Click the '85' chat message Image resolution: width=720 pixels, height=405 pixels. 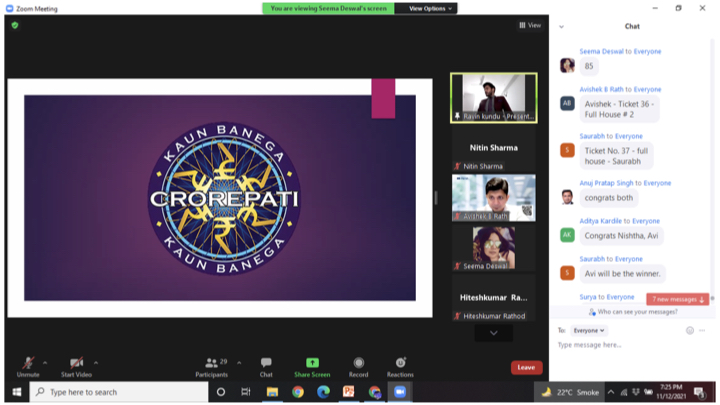pos(589,66)
